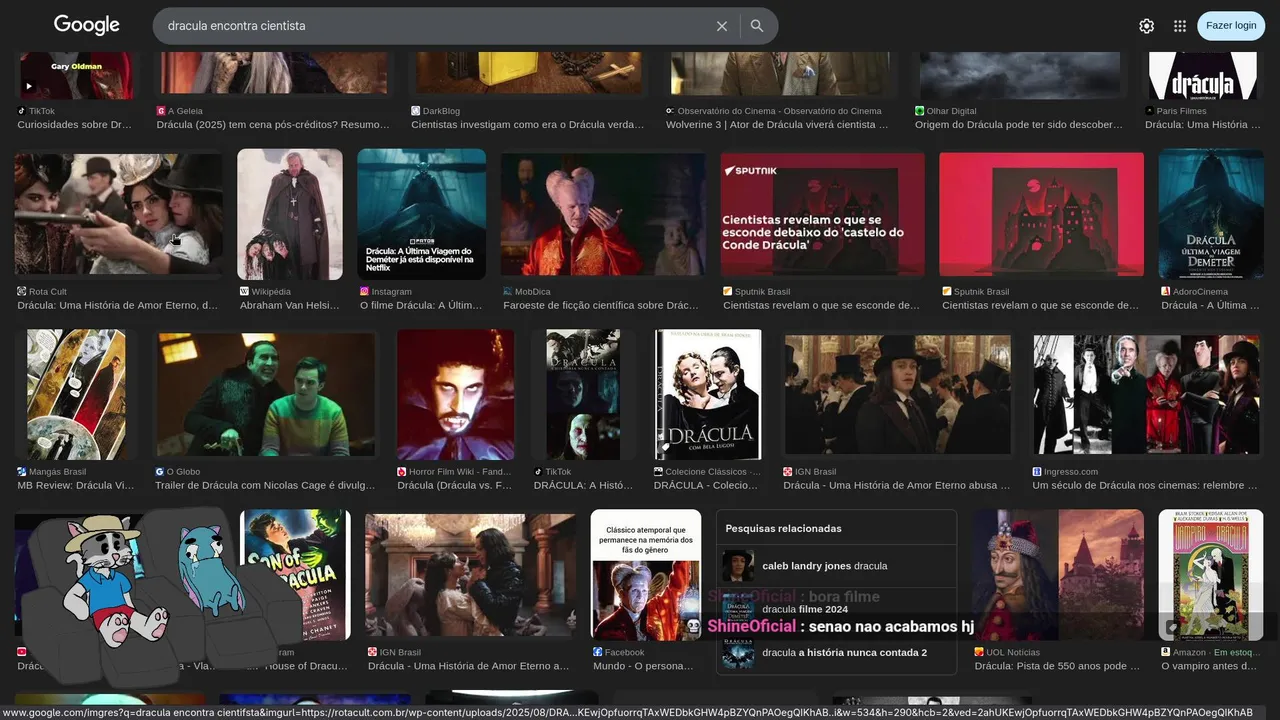Screen dimensions: 1280x720
Task: Click the 'Curiosidades sobre Dr...' TikTok caption
Action: pos(75,125)
